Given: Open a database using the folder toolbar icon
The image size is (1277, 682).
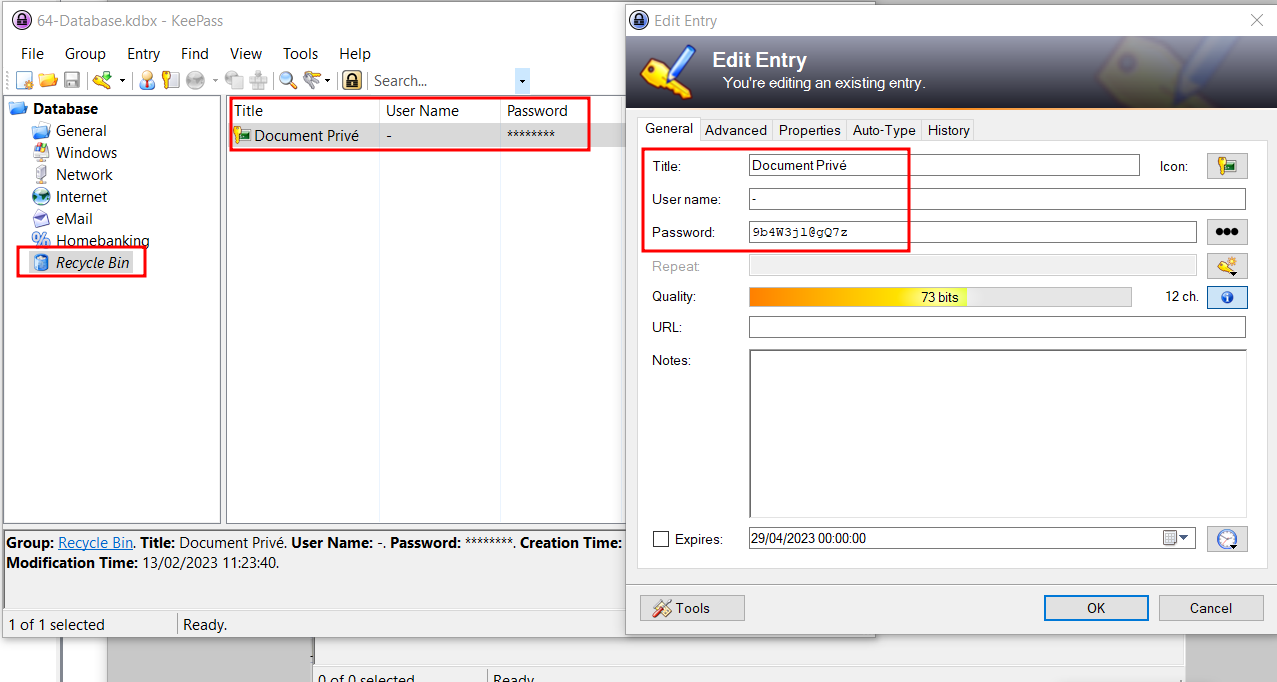Looking at the screenshot, I should coord(47,79).
